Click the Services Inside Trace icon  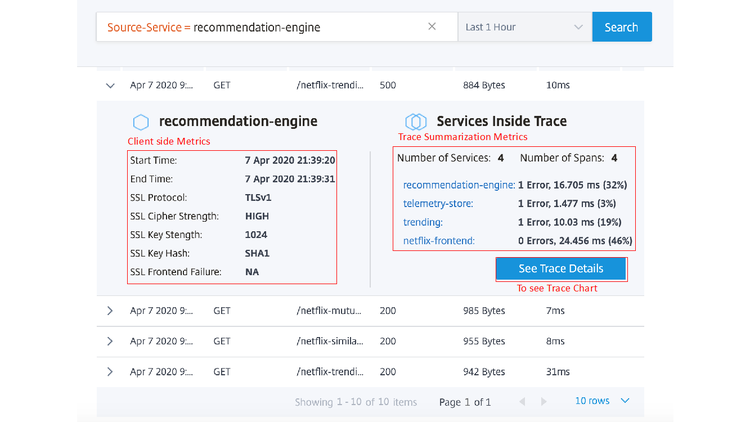pyautogui.click(x=416, y=122)
